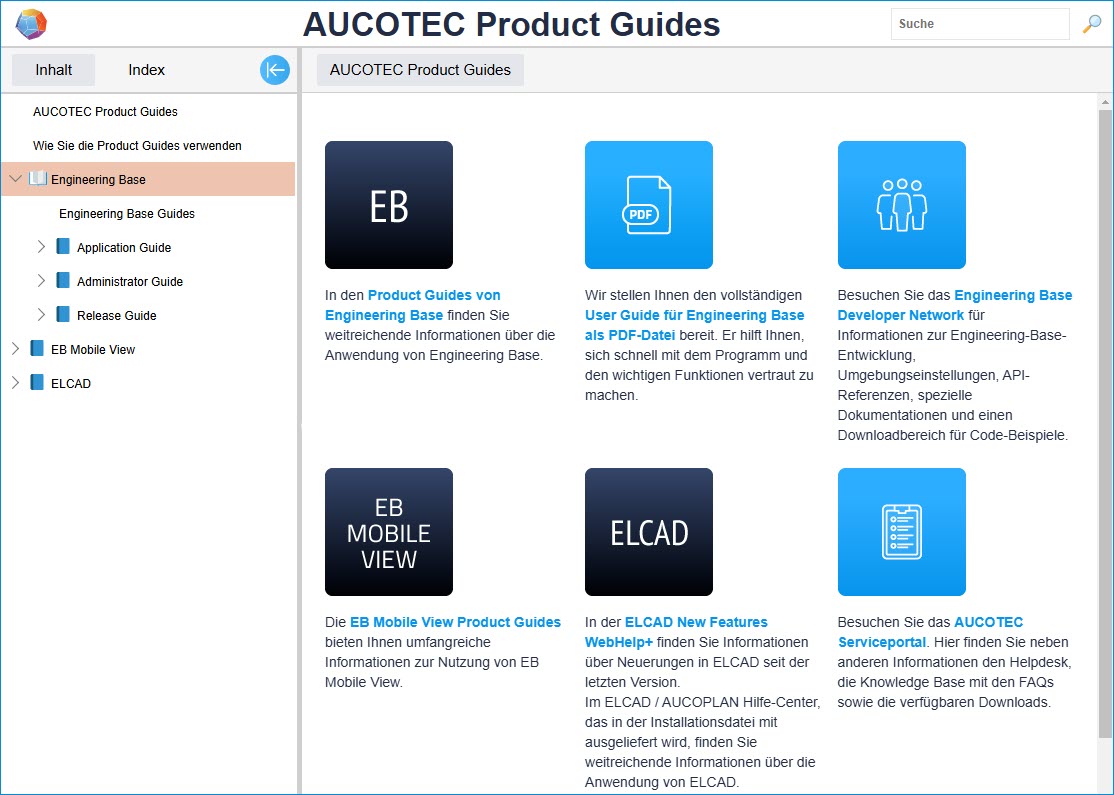Click the EB product tile icon

pyautogui.click(x=388, y=205)
